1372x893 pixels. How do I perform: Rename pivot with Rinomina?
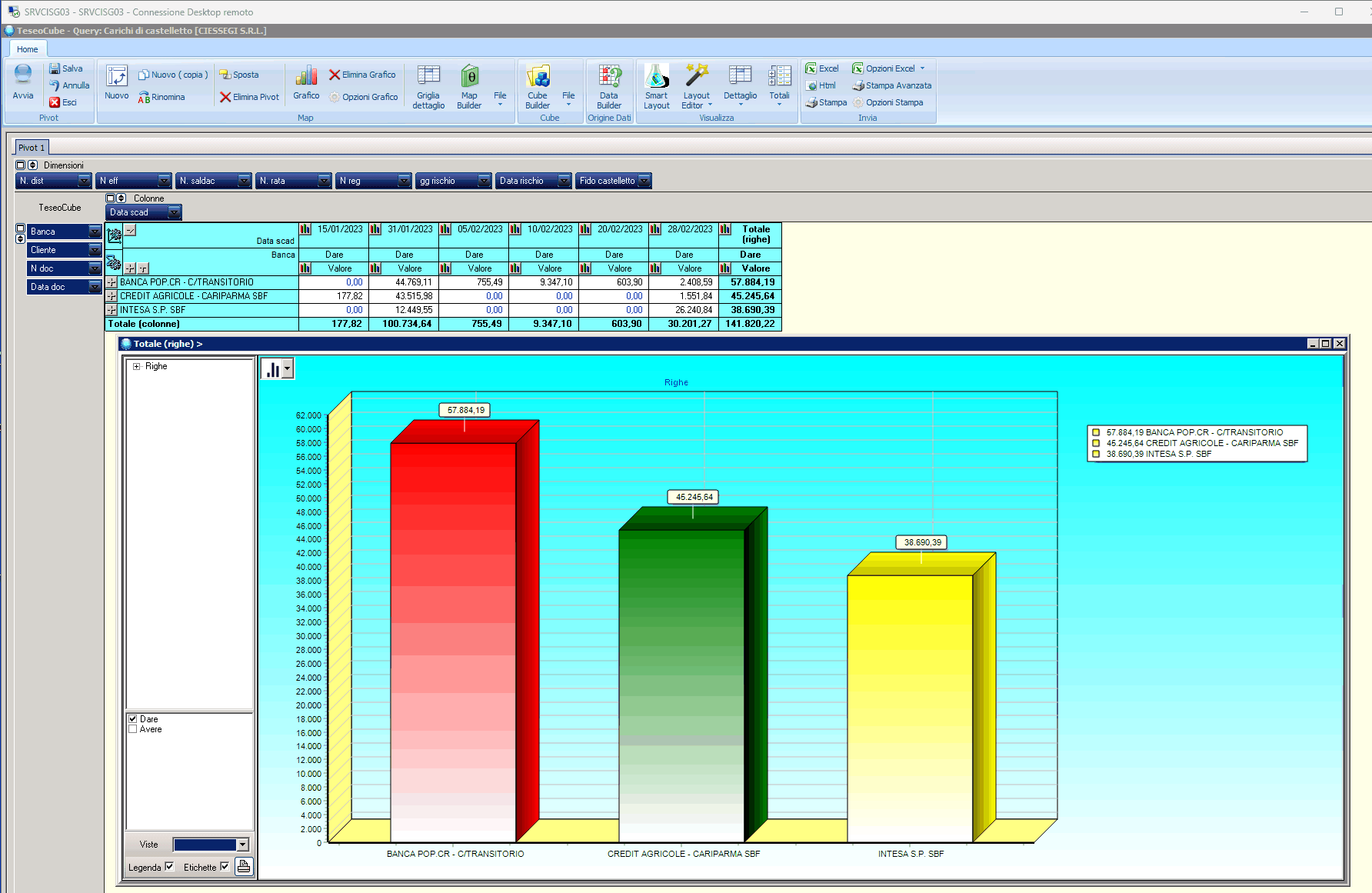162,97
